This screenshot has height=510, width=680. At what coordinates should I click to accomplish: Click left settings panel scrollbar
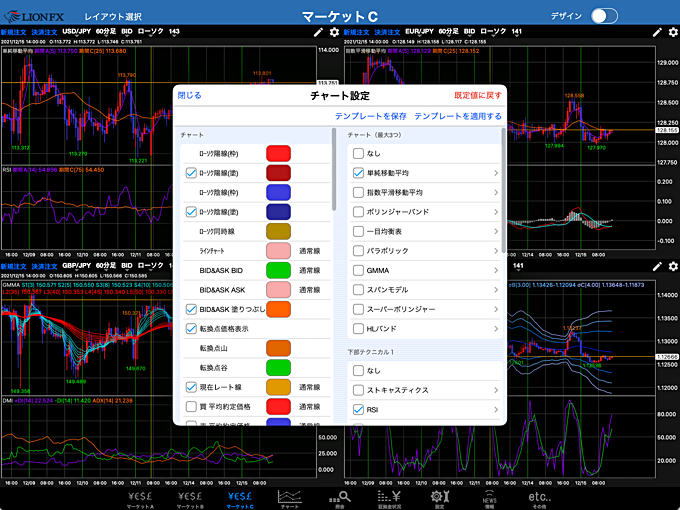pyautogui.click(x=334, y=169)
